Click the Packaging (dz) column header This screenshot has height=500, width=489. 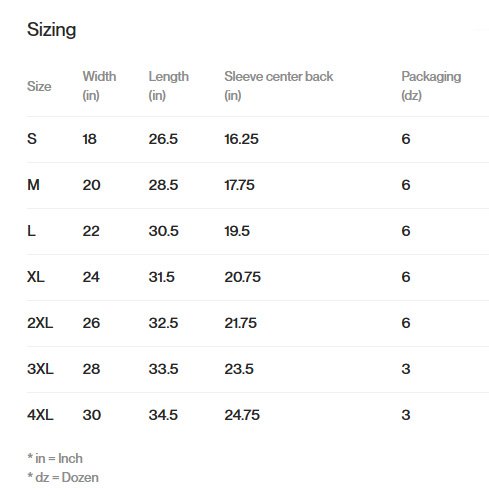coord(431,86)
